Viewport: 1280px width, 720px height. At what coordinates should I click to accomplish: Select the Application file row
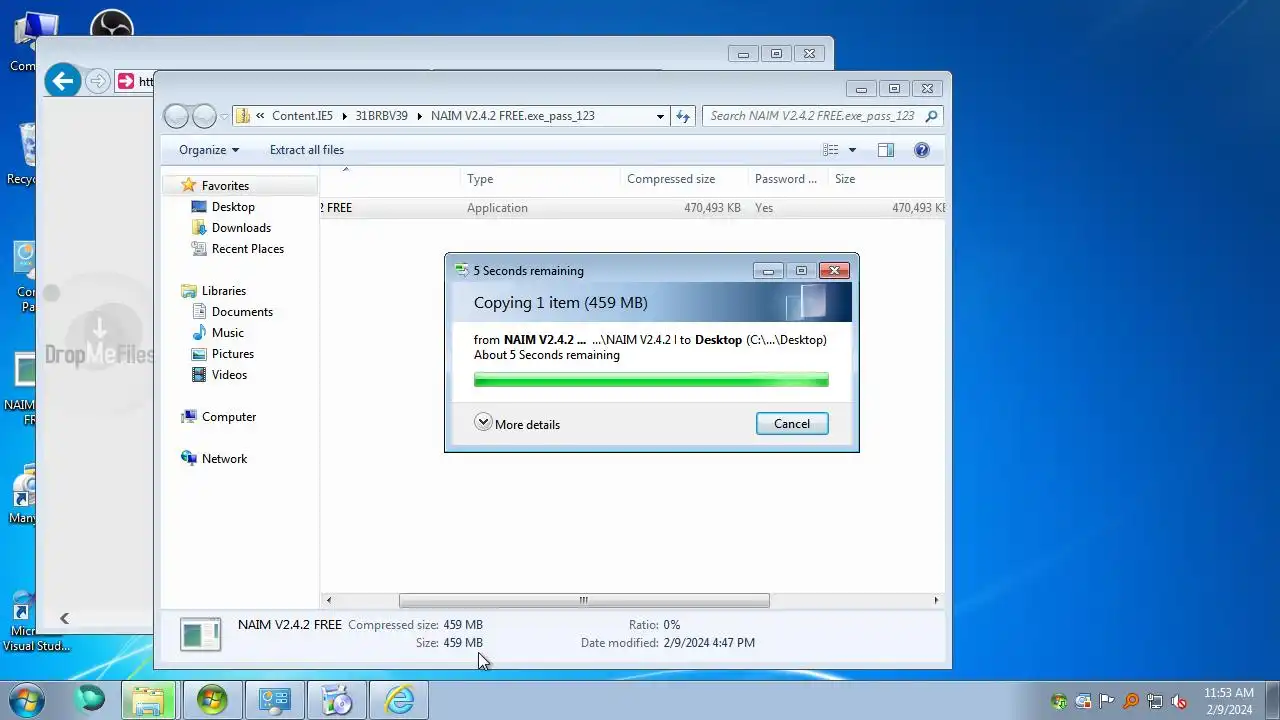[632, 208]
